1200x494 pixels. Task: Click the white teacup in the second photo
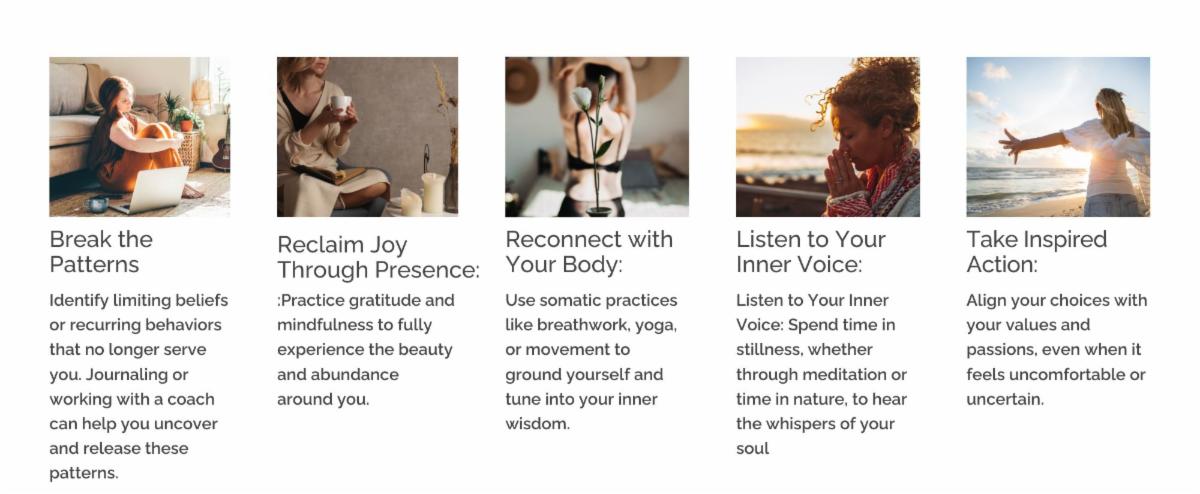click(x=341, y=103)
